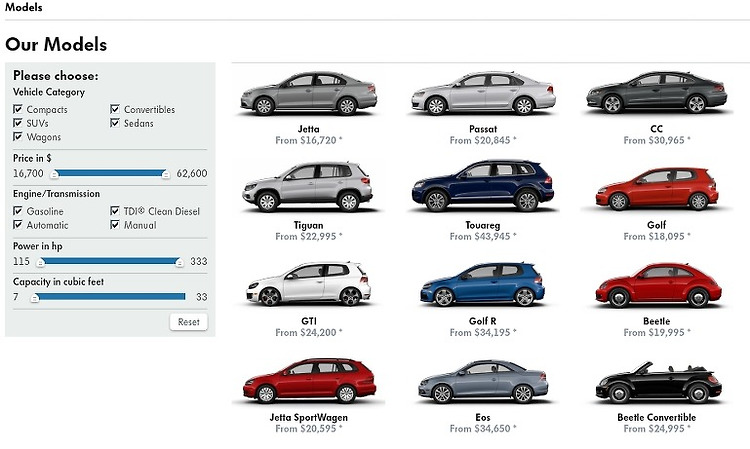Screen dimensions: 750x449
Task: Select the blue Golf R image
Action: [x=482, y=285]
